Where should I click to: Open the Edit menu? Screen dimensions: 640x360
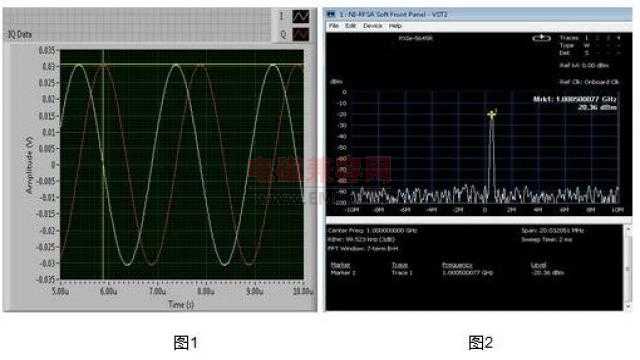pos(350,26)
